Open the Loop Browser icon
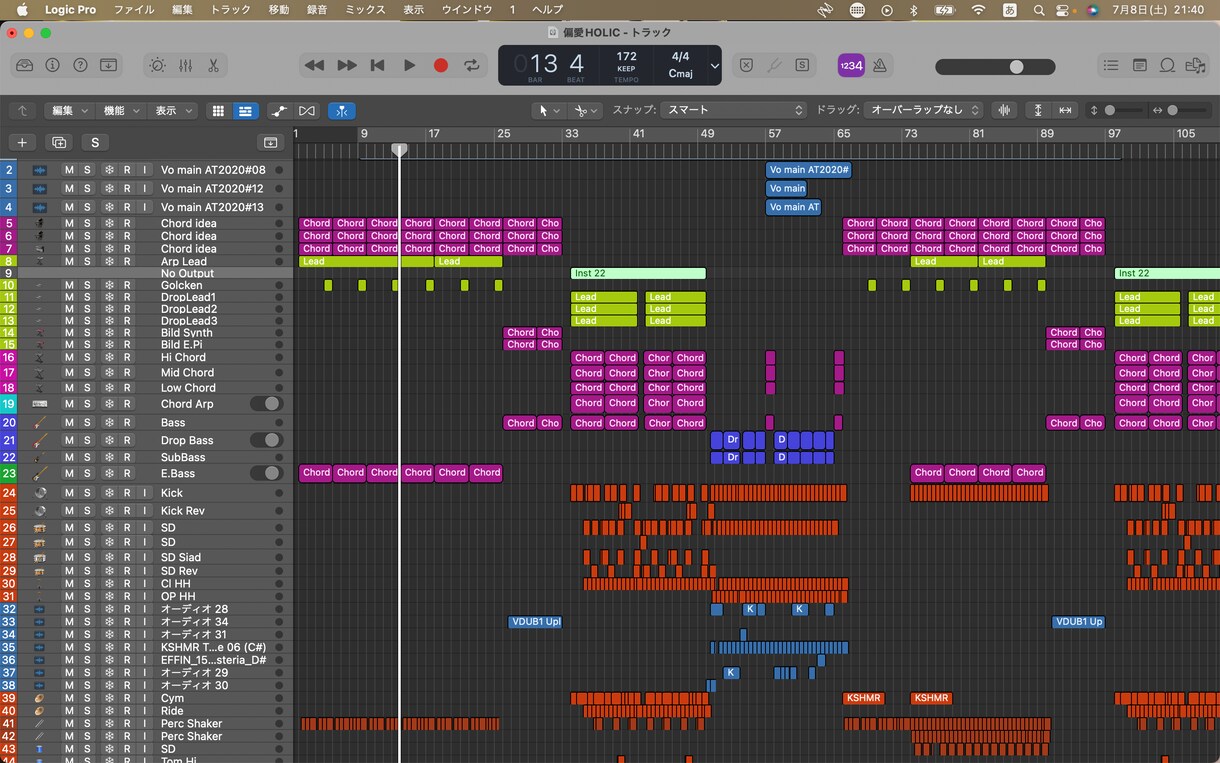Image resolution: width=1220 pixels, height=763 pixels. 1167,65
